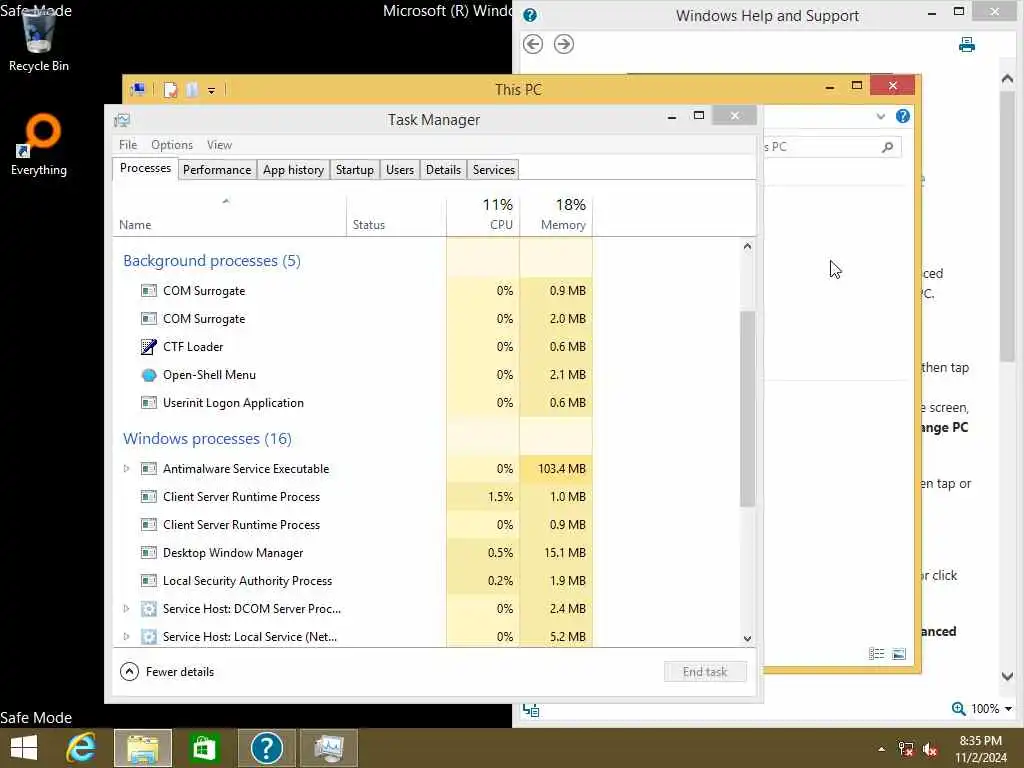This screenshot has height=768, width=1024.
Task: Go back in Windows Help and Support
Action: point(533,44)
